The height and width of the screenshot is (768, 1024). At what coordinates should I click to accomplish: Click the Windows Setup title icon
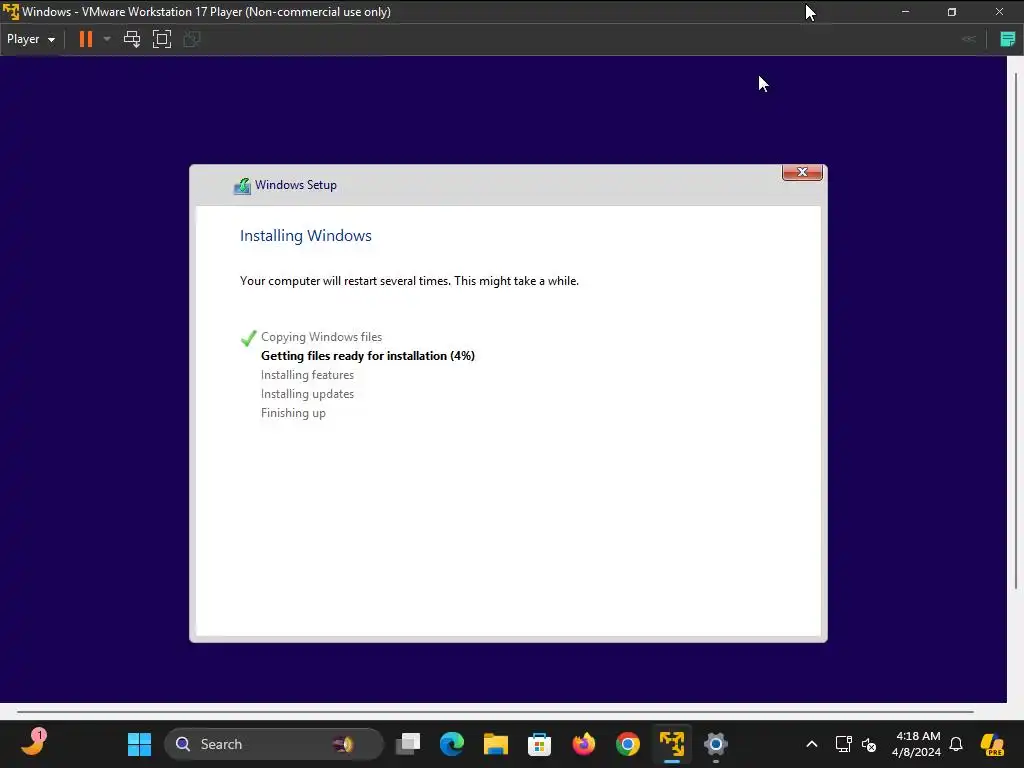point(242,186)
